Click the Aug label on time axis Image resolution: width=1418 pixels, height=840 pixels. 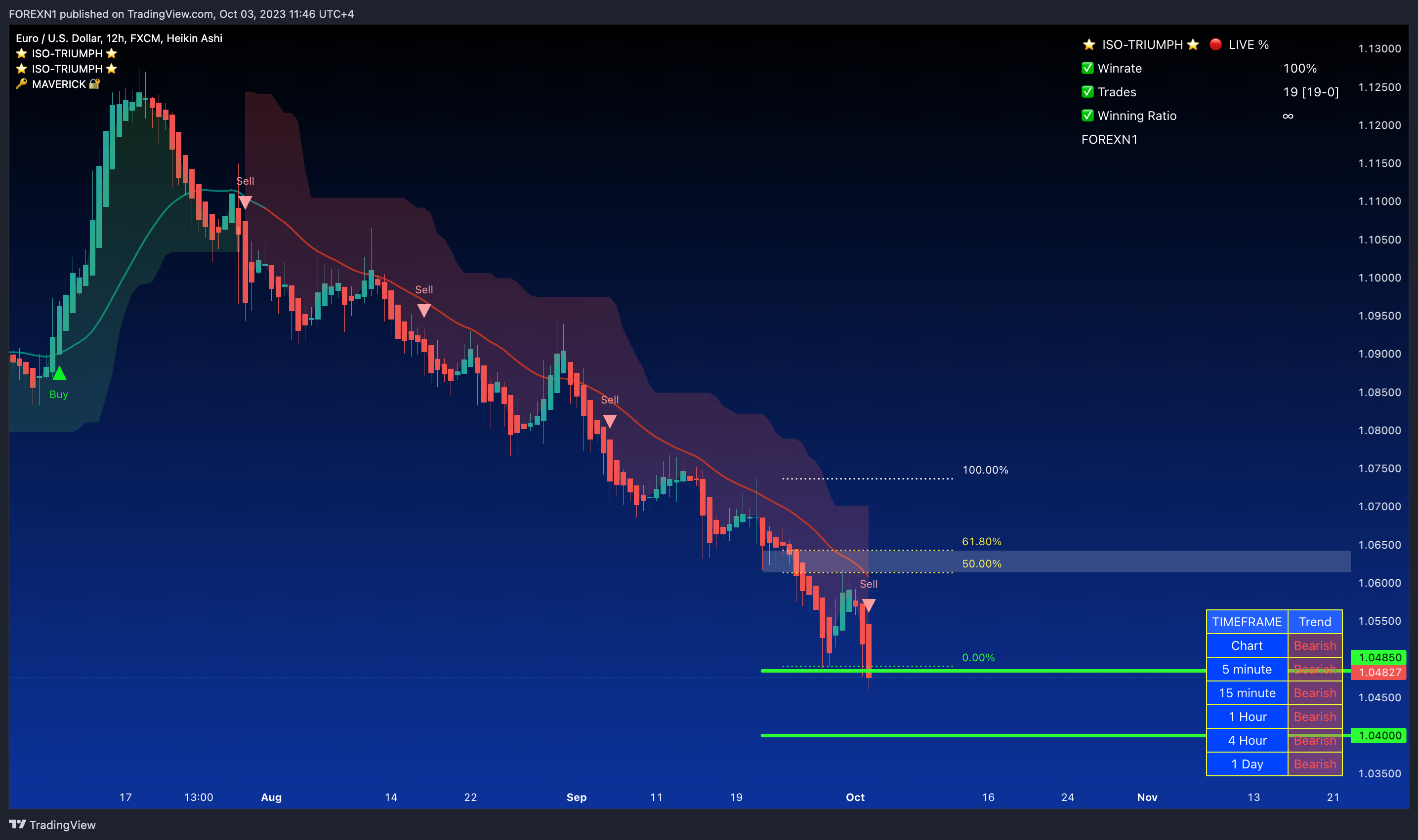271,797
